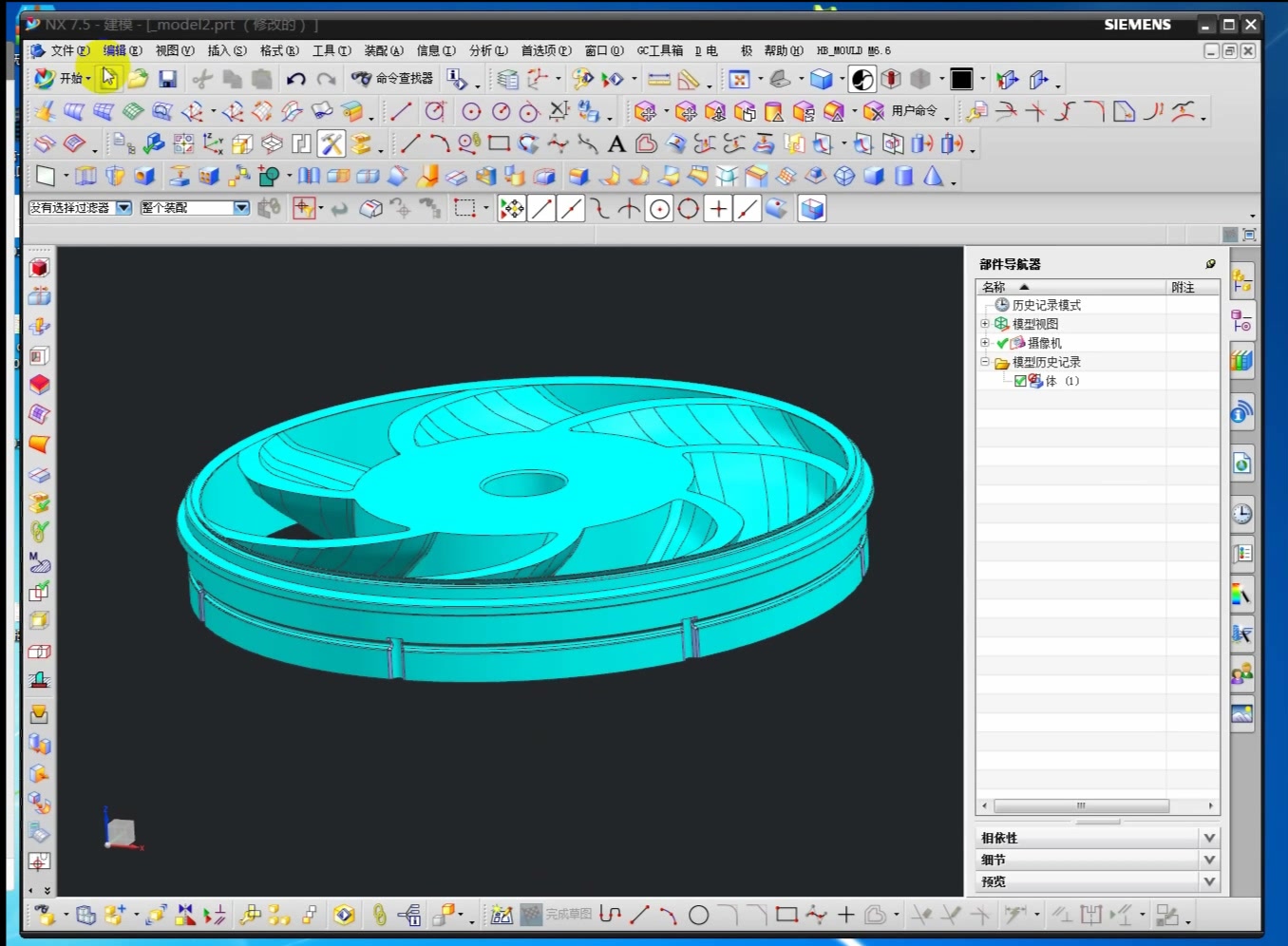Click the 名称 column header
The width and height of the screenshot is (1288, 946).
click(x=1071, y=287)
